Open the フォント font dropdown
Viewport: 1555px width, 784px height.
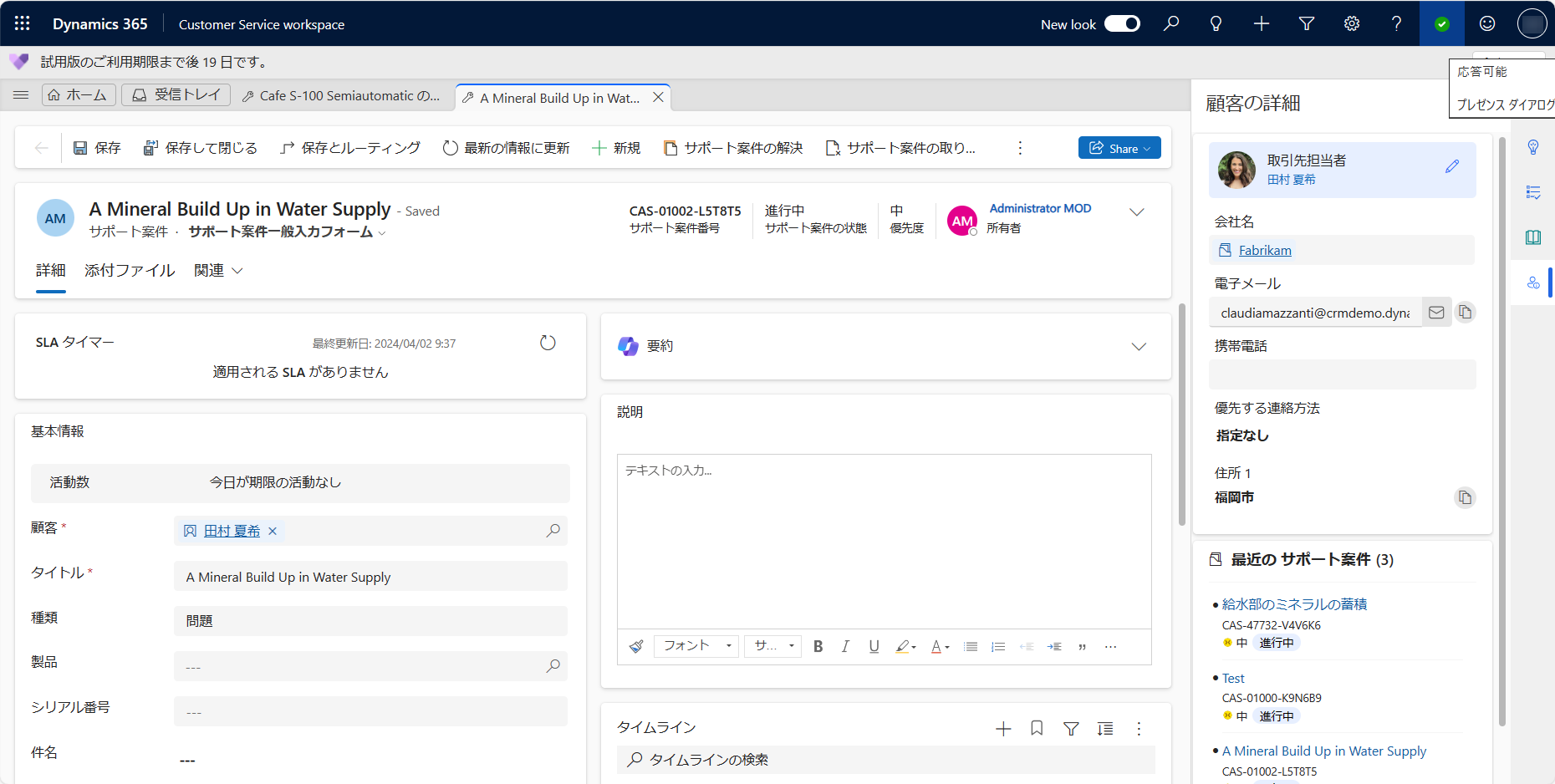point(696,646)
